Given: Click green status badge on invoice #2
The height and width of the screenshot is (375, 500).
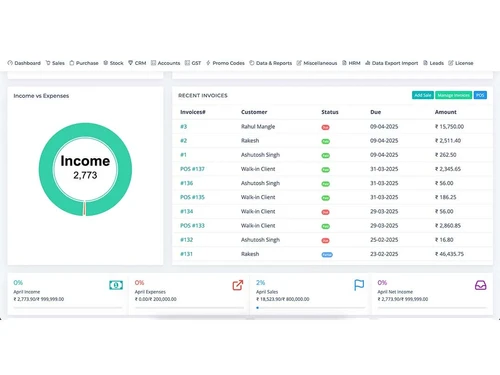Looking at the screenshot, I should pyautogui.click(x=325, y=141).
